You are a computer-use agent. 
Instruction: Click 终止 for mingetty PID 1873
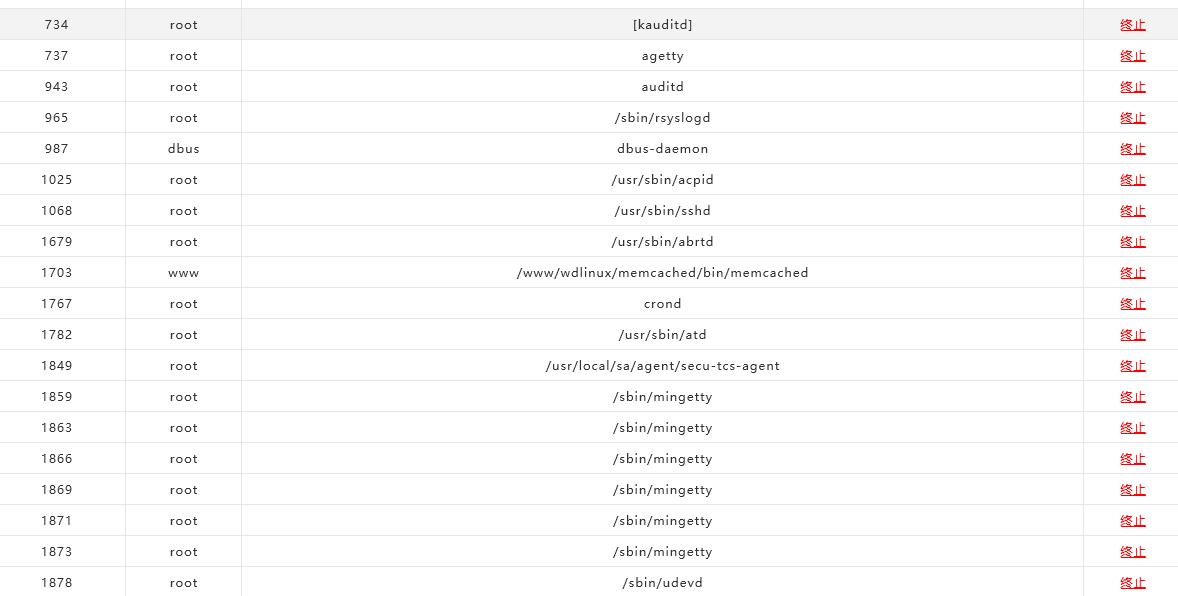point(1132,552)
